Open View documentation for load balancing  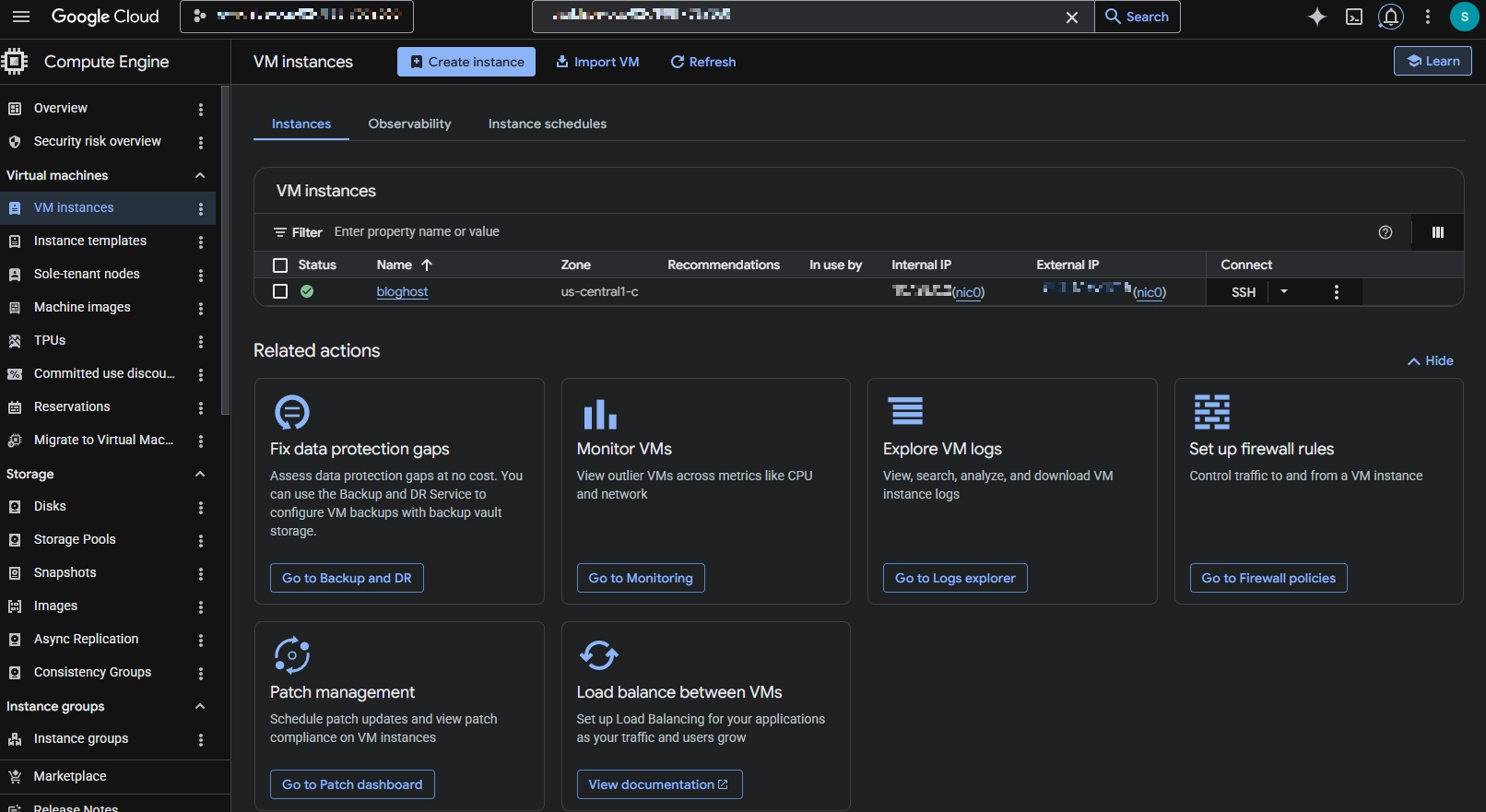(x=659, y=784)
